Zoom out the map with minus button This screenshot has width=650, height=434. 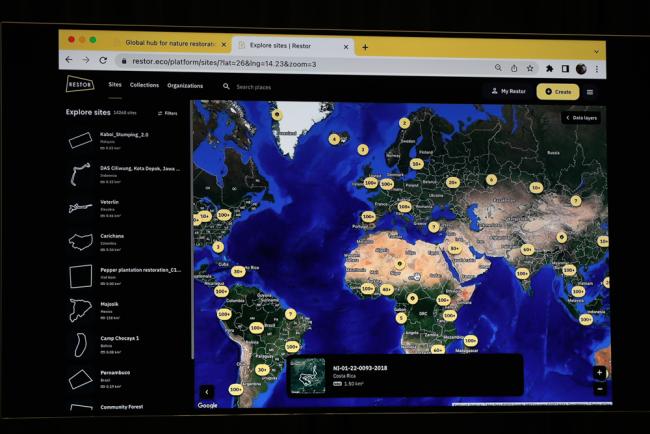599,389
